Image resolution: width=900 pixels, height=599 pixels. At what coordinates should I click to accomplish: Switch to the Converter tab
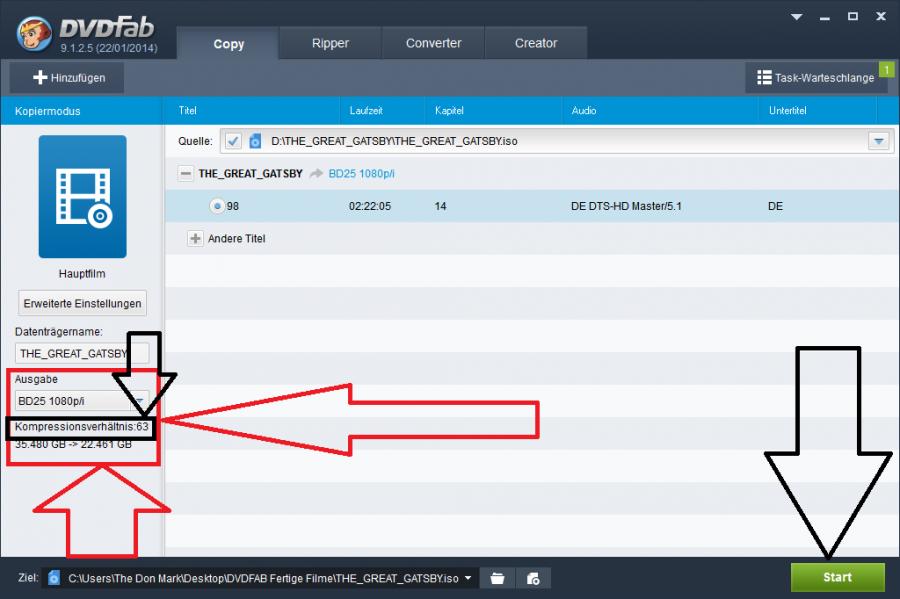pos(433,43)
